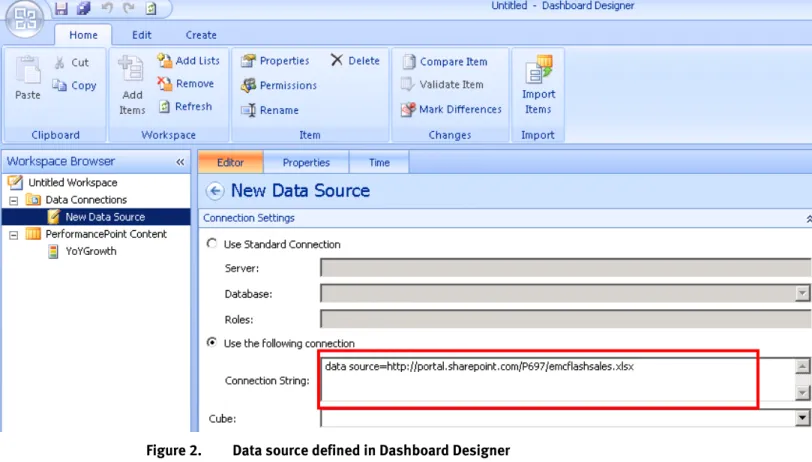812x462 pixels.
Task: Click the Connection String scroll up arrow
Action: [x=802, y=366]
